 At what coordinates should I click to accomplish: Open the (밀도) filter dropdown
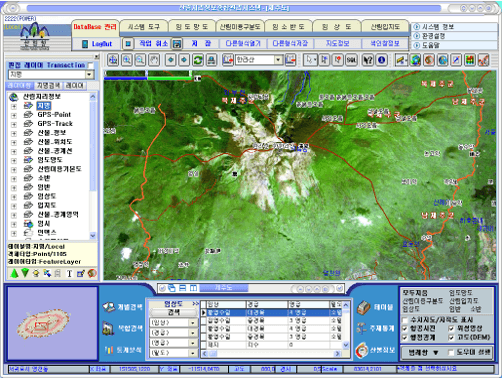(x=193, y=353)
